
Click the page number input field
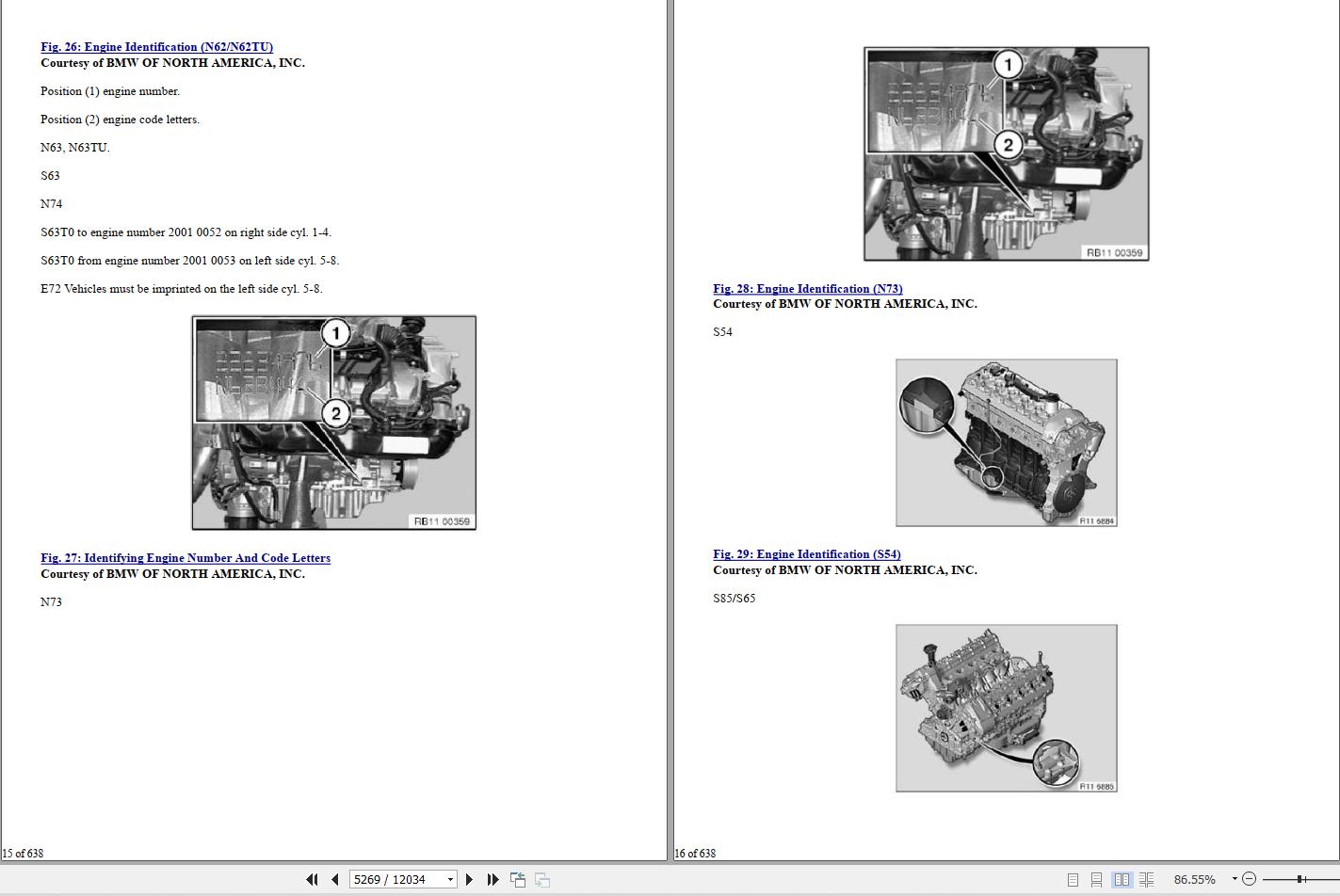pos(396,879)
